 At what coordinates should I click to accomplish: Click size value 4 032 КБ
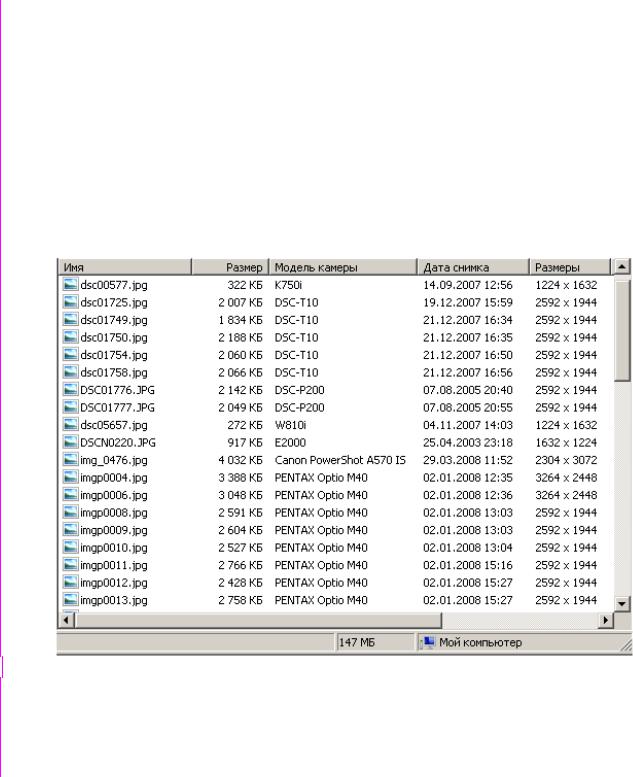[240, 460]
